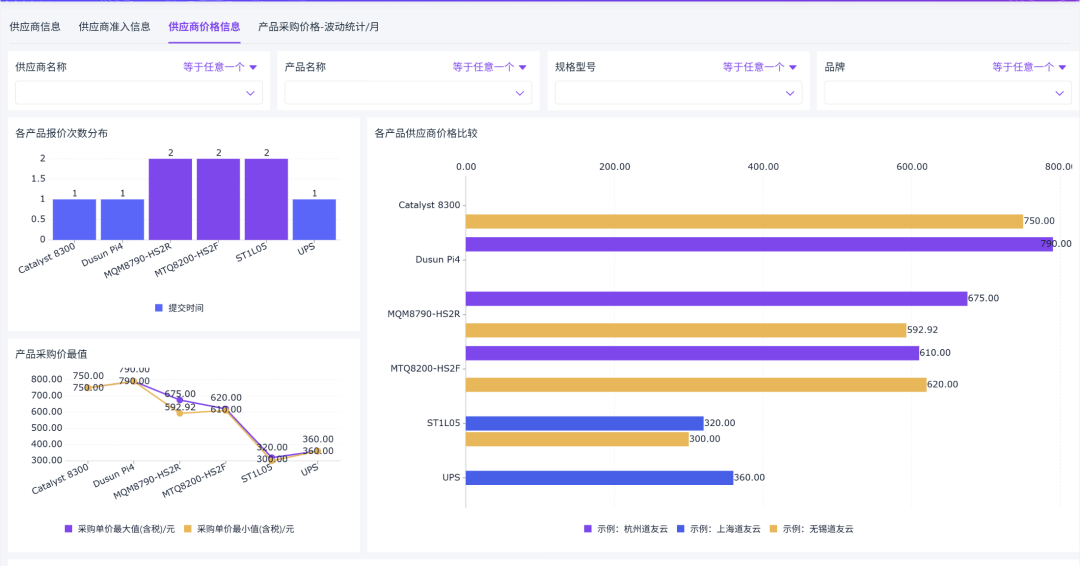Click the MQM8790-HS2R bar in 报价次数 chart
The image size is (1080, 566).
coord(170,199)
